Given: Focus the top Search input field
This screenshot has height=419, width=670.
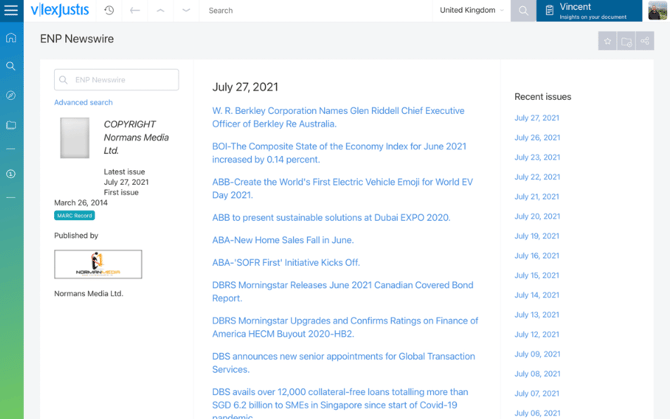Looking at the screenshot, I should pos(316,10).
